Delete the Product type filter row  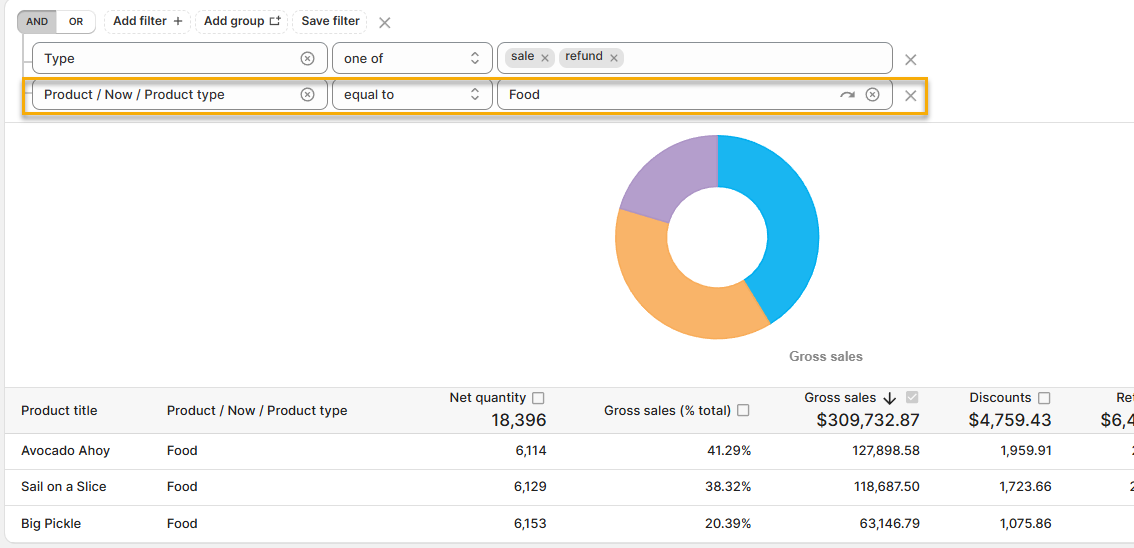pos(910,96)
